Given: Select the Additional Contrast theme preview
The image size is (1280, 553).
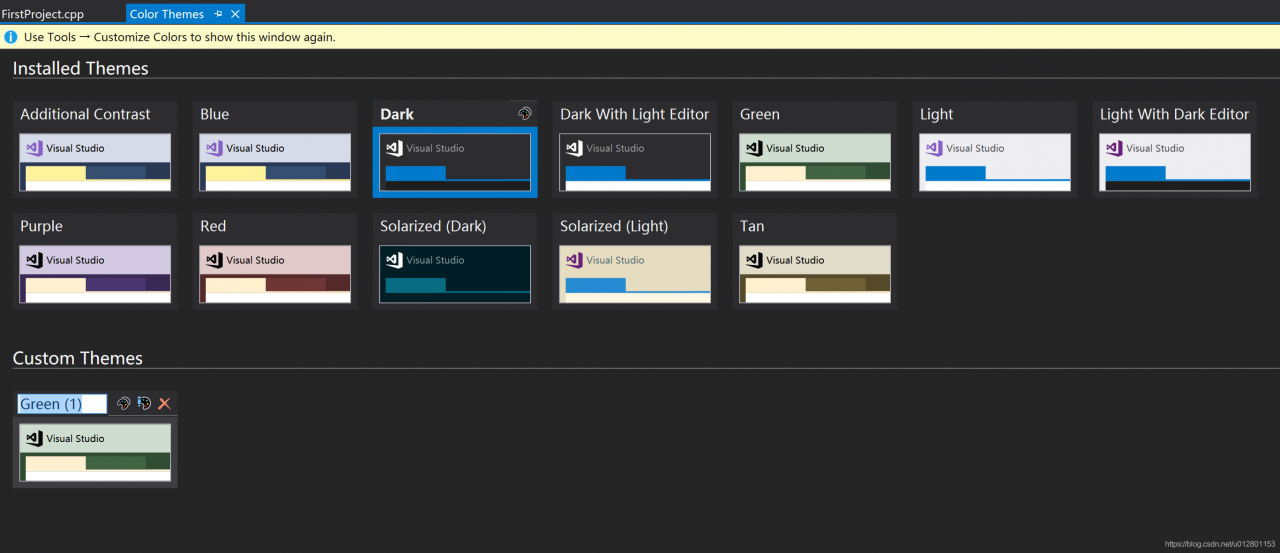Looking at the screenshot, I should pyautogui.click(x=95, y=162).
